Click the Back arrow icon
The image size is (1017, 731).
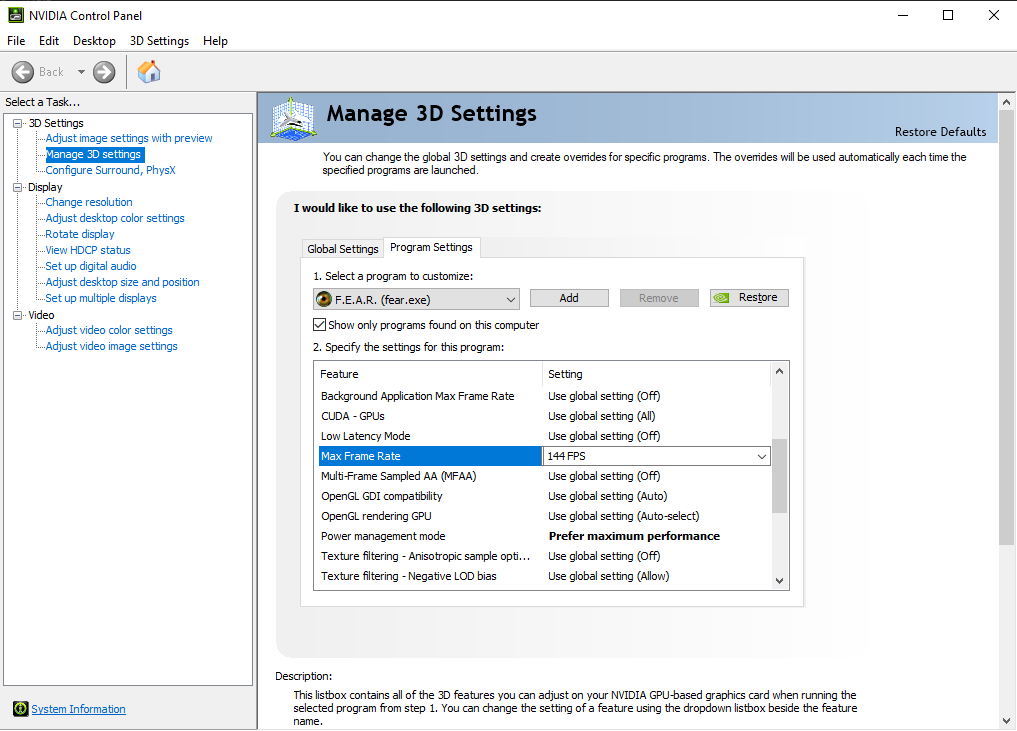point(24,72)
